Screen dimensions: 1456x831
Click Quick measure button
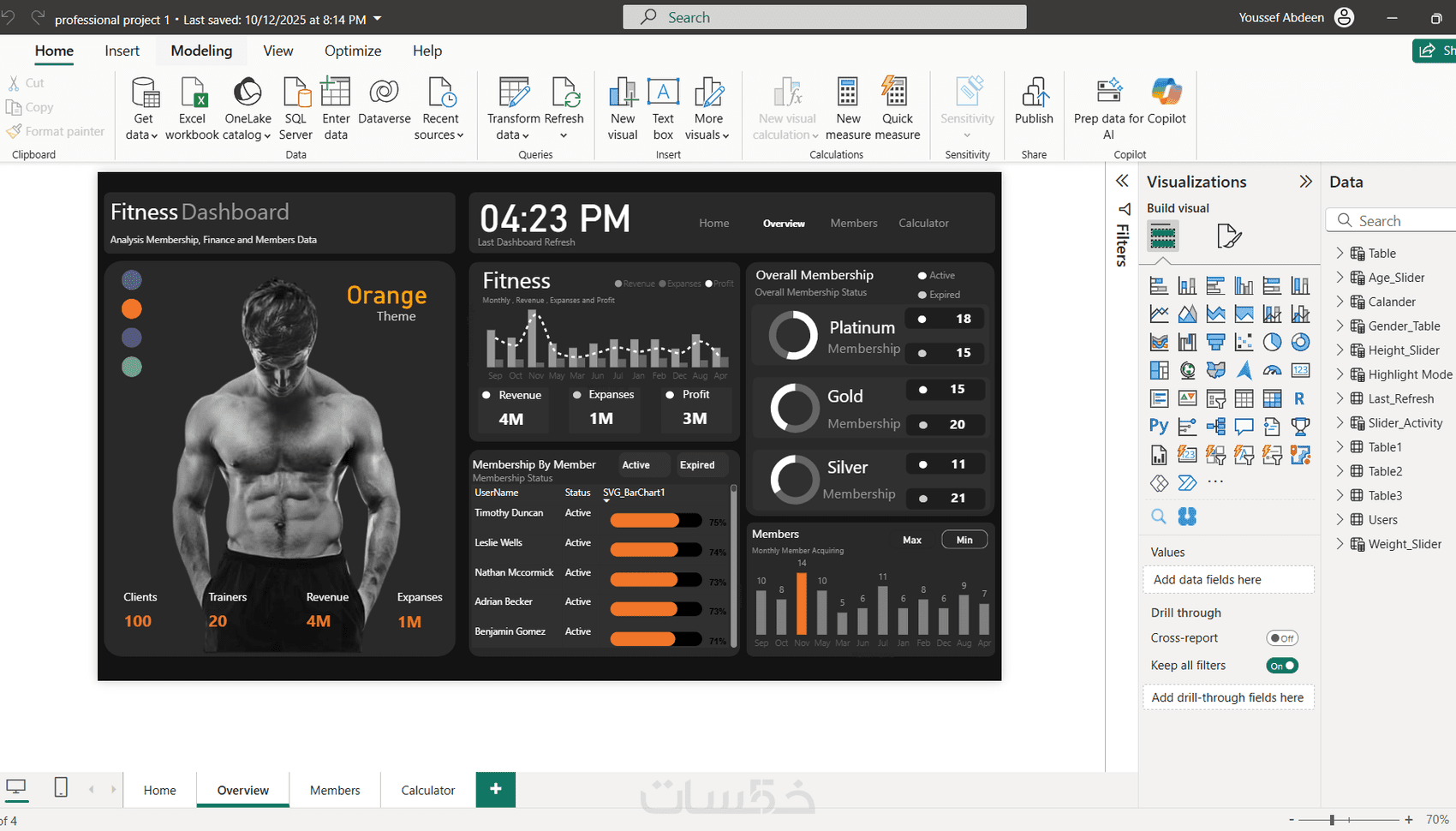[x=898, y=109]
